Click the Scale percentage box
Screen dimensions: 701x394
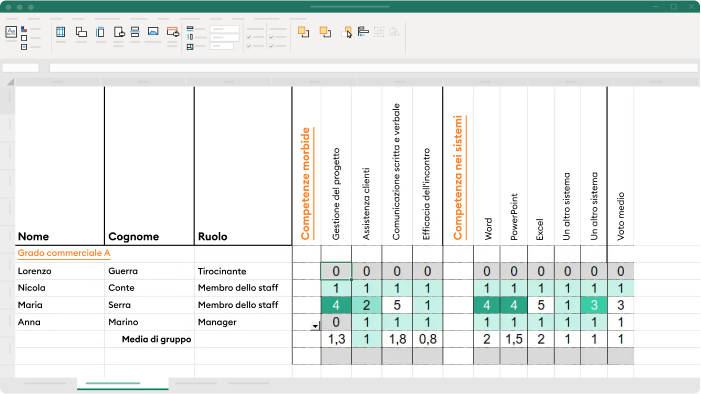coord(222,46)
